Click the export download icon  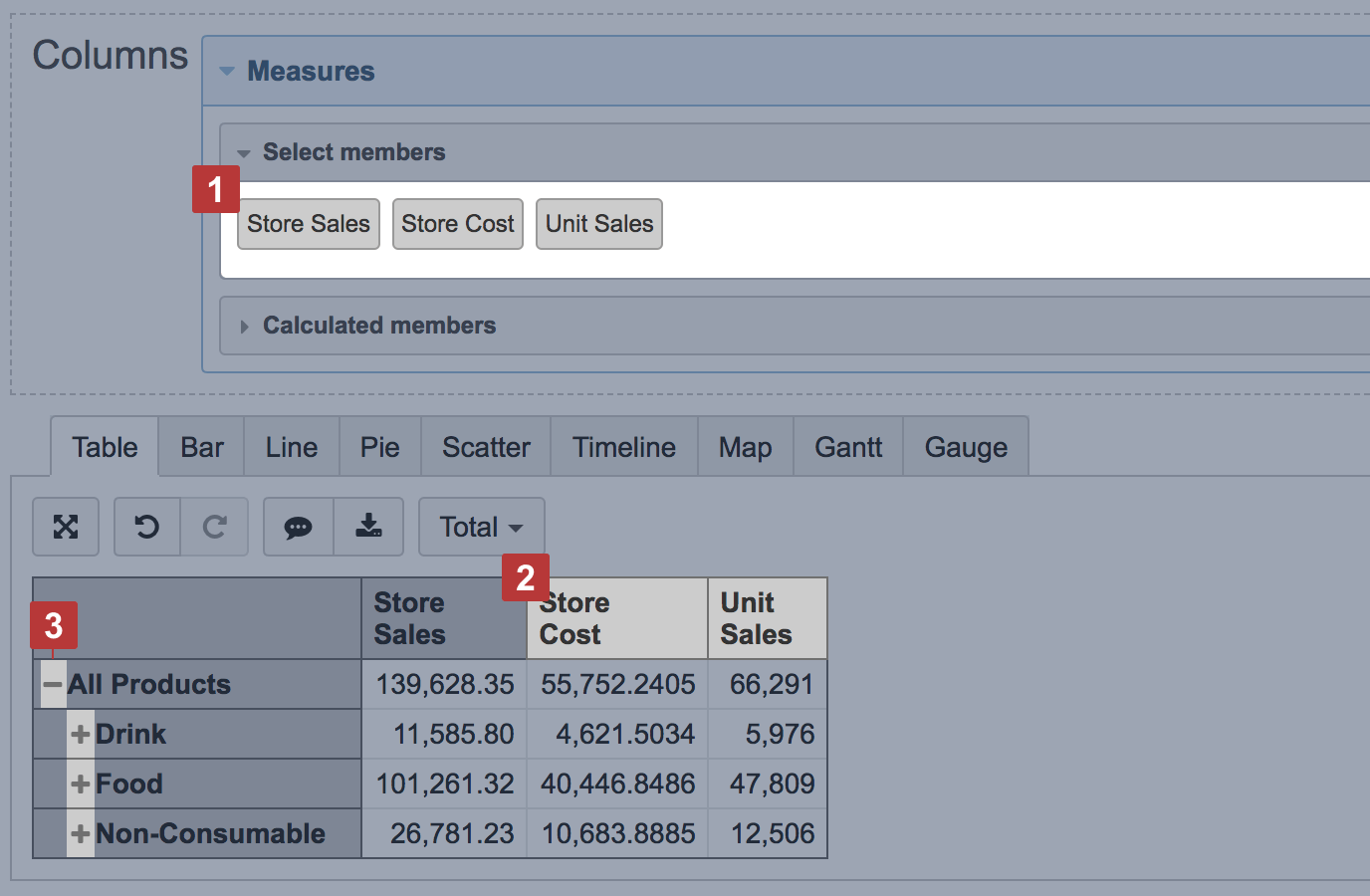[368, 527]
